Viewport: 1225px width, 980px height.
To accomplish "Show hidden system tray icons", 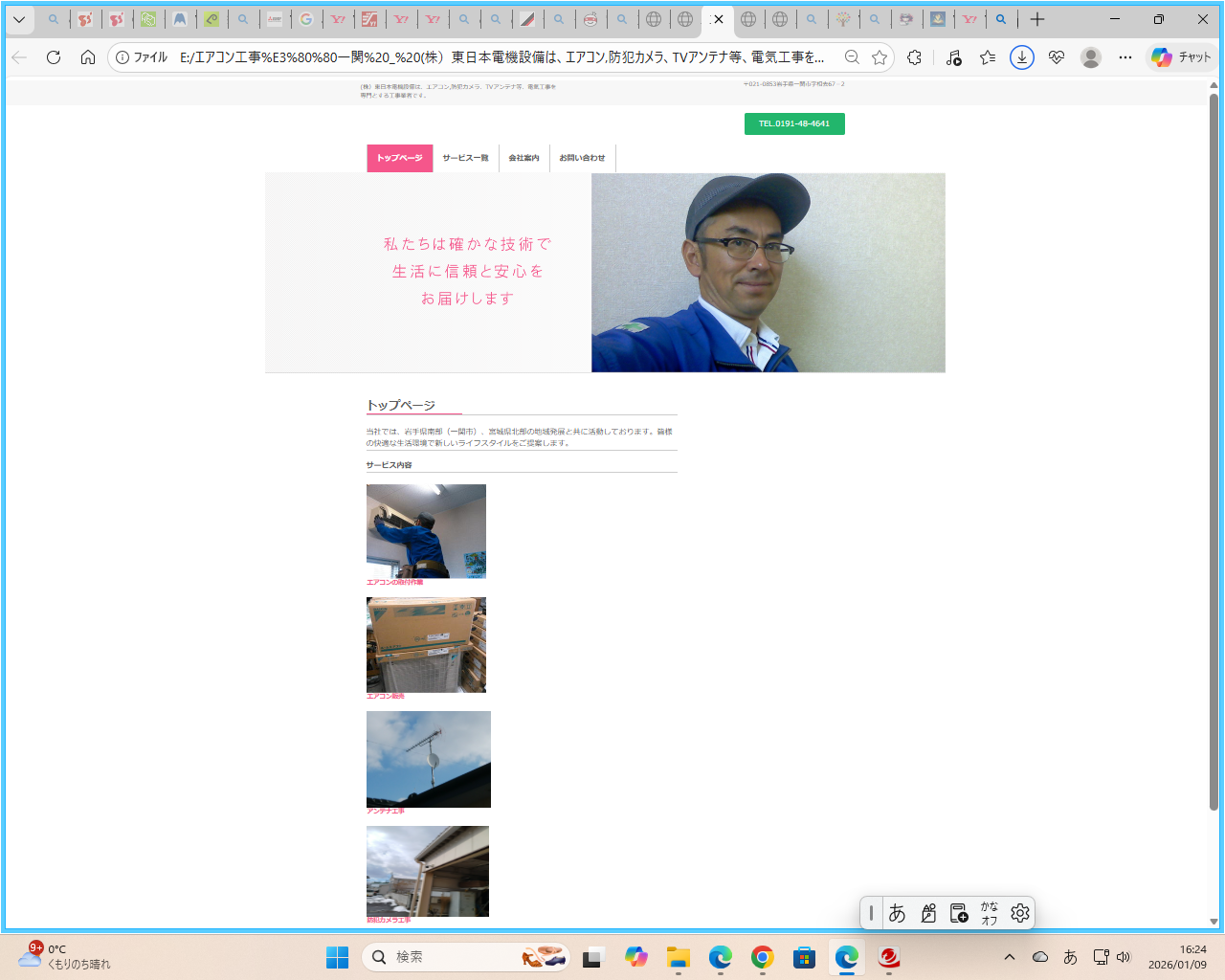I will tap(1010, 957).
